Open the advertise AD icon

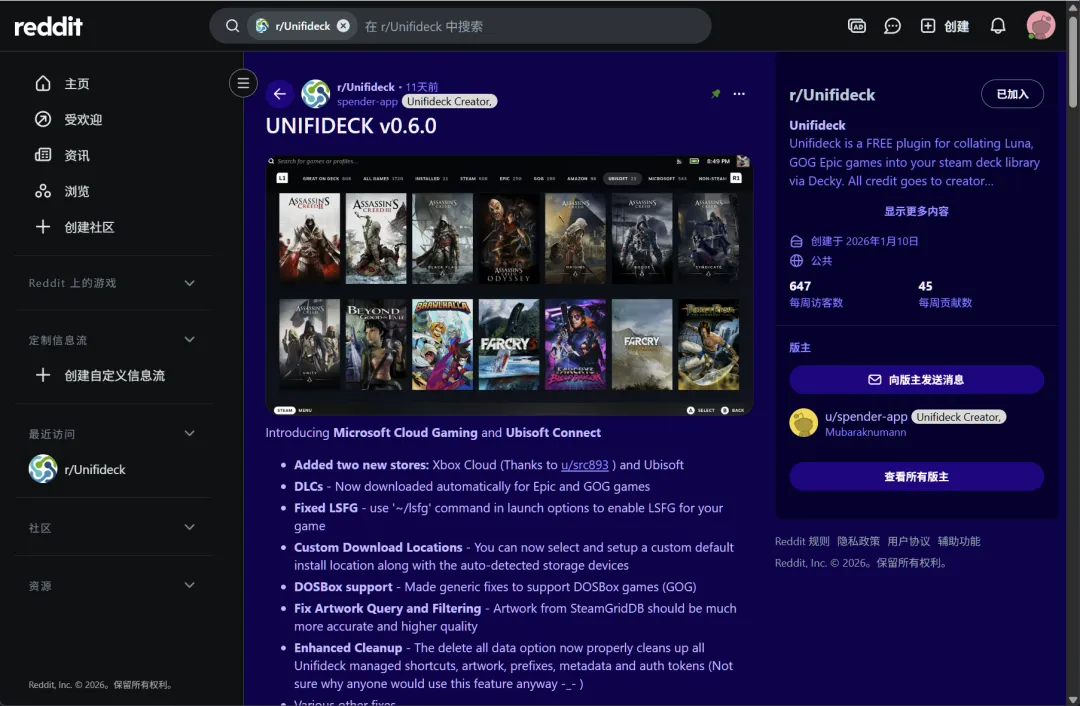pyautogui.click(x=856, y=26)
